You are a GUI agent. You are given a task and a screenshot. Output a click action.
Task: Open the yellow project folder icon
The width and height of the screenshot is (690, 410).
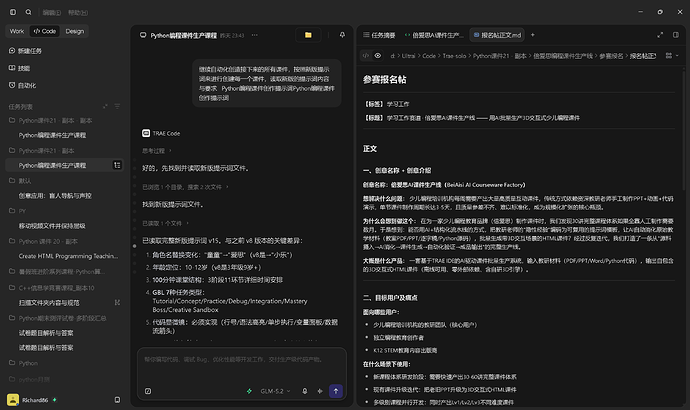point(308,35)
